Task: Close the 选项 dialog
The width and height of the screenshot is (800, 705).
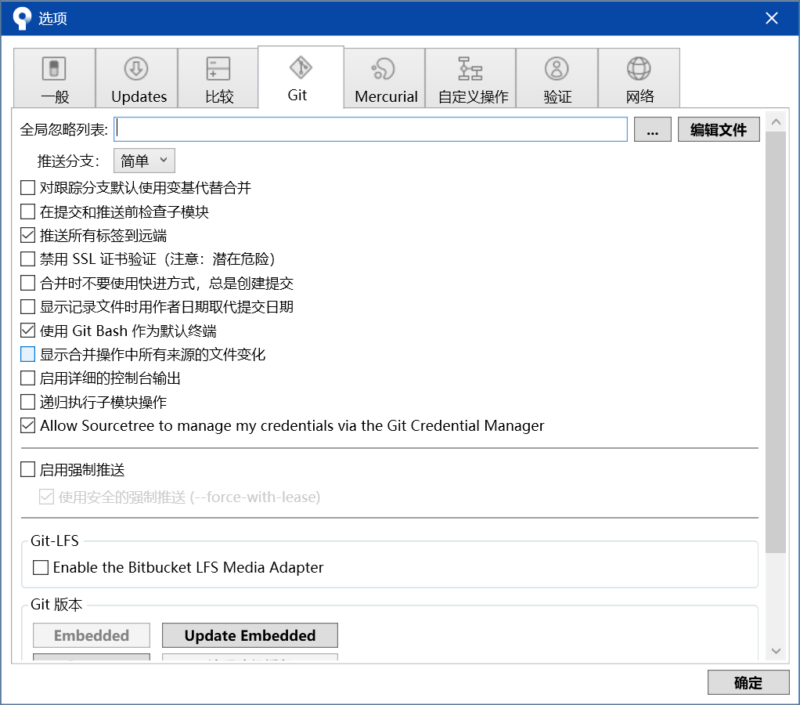Action: pos(771,18)
